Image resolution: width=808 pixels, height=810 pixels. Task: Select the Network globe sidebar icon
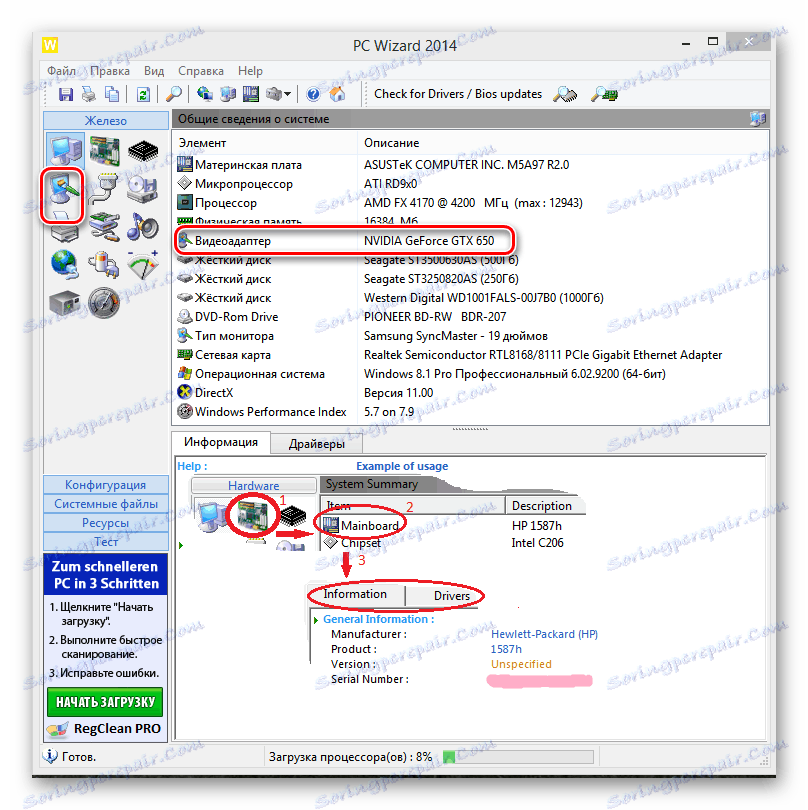pos(65,264)
